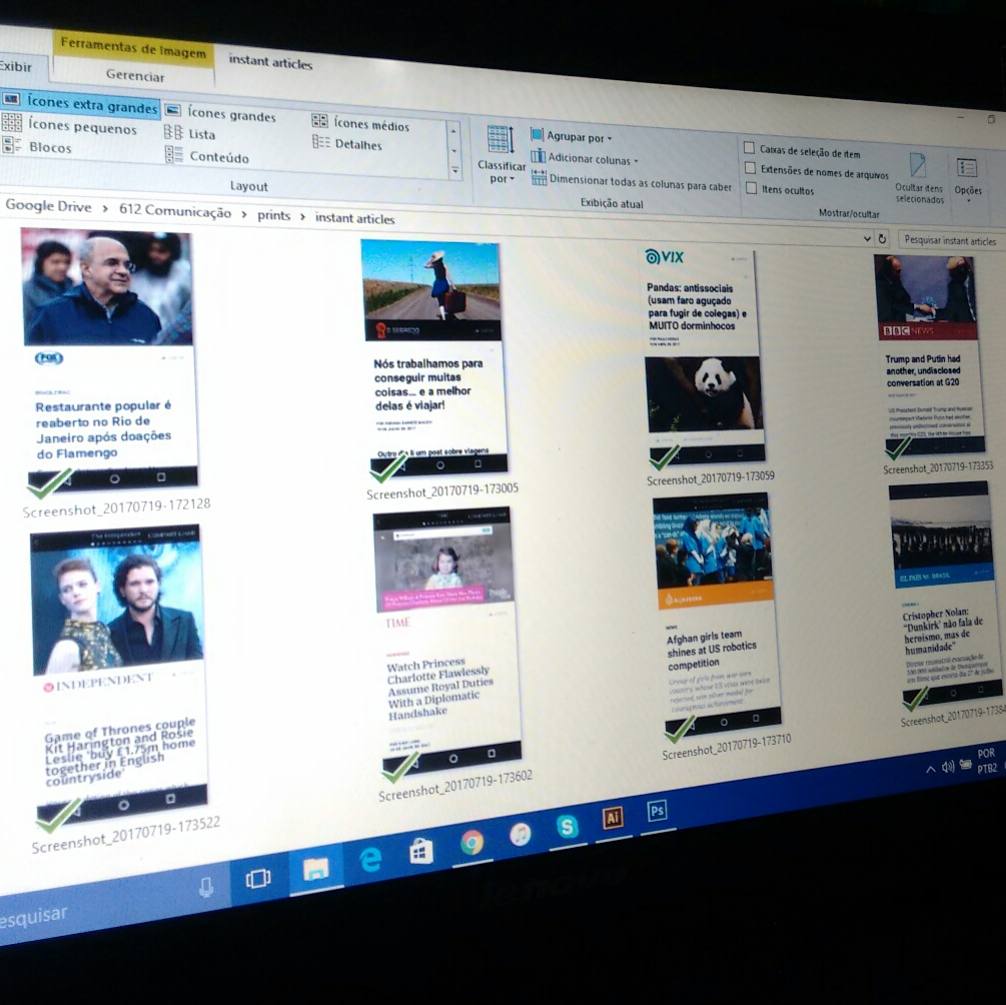
Task: Select the Ícones extra grandes layout
Action: pyautogui.click(x=80, y=103)
